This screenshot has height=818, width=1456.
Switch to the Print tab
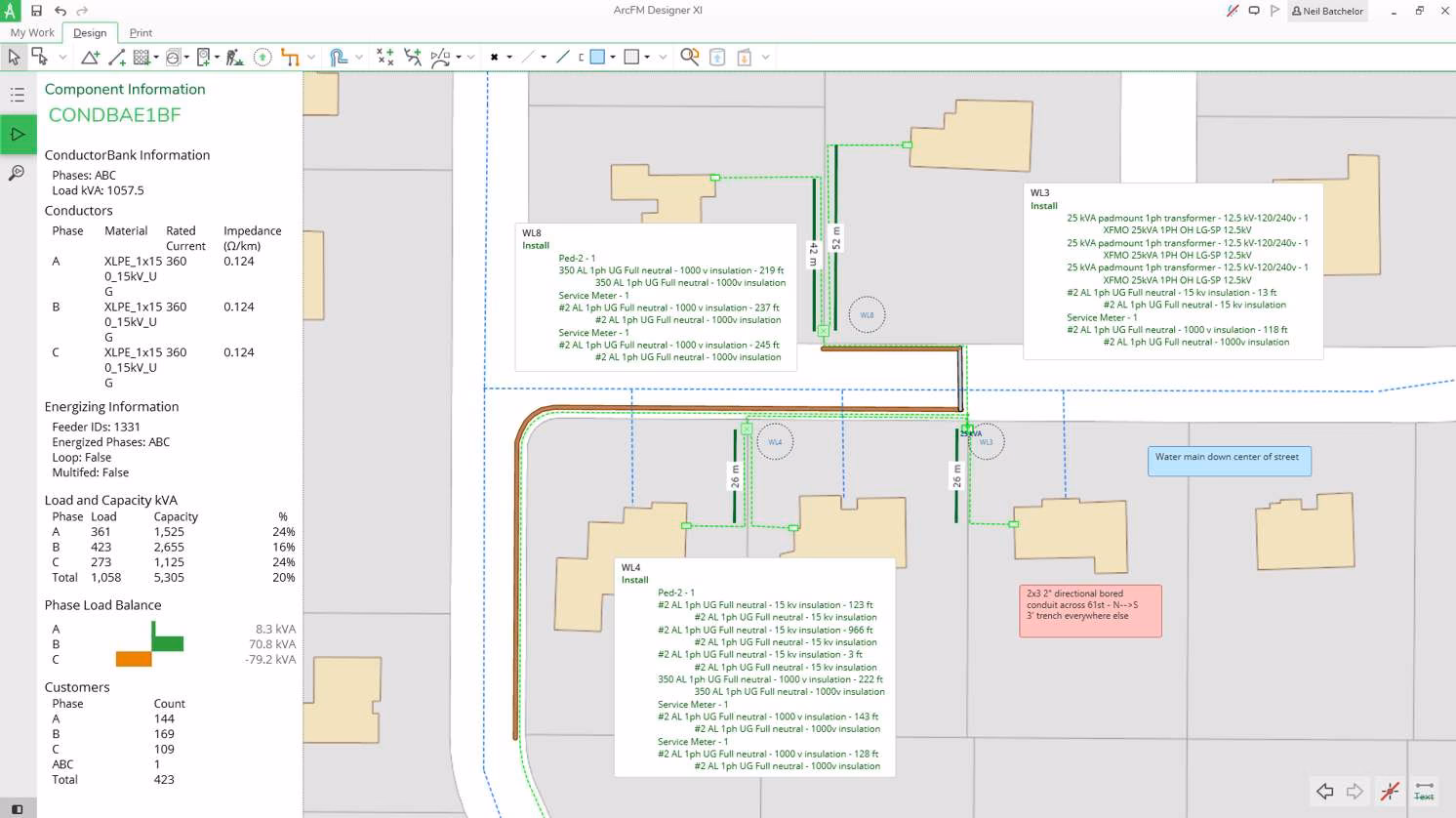point(141,32)
